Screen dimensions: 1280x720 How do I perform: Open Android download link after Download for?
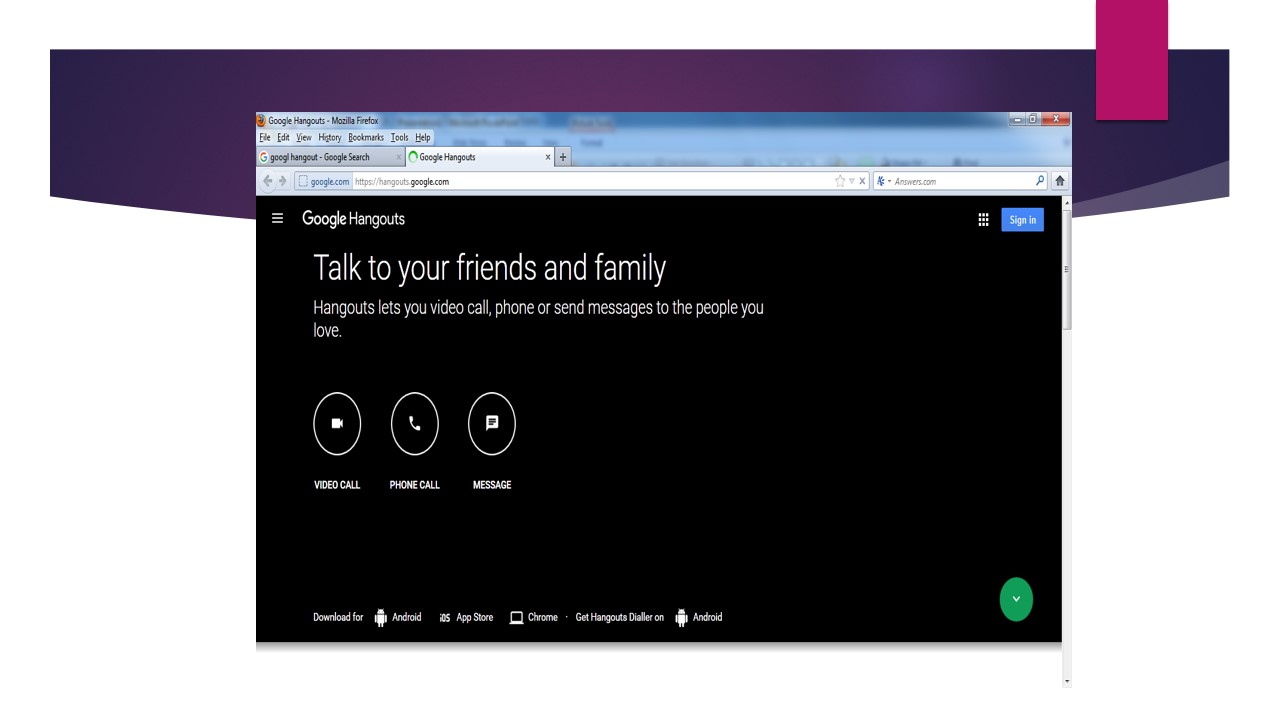pos(398,617)
